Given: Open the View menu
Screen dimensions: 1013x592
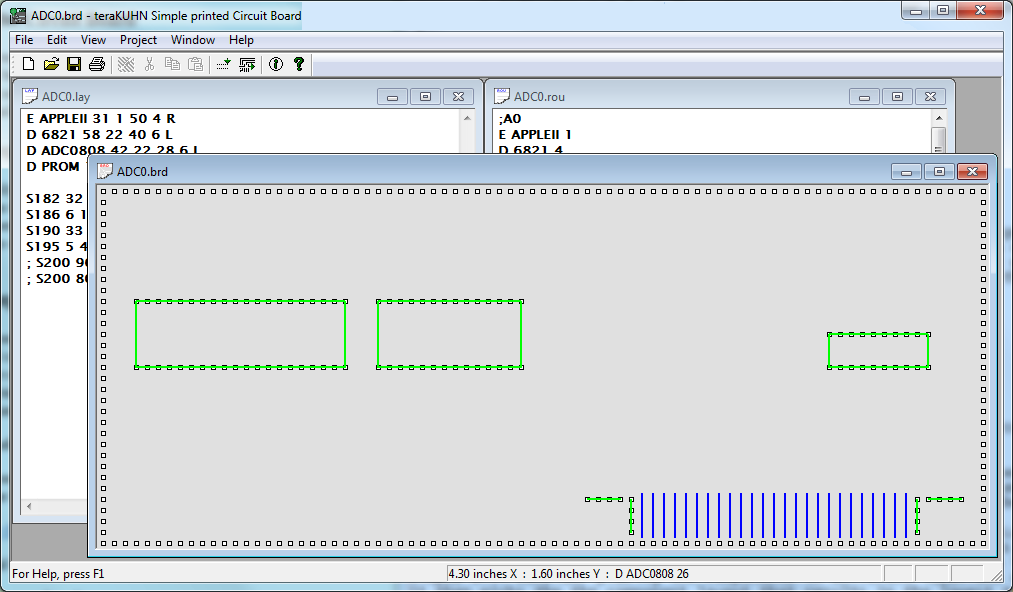Looking at the screenshot, I should point(93,40).
